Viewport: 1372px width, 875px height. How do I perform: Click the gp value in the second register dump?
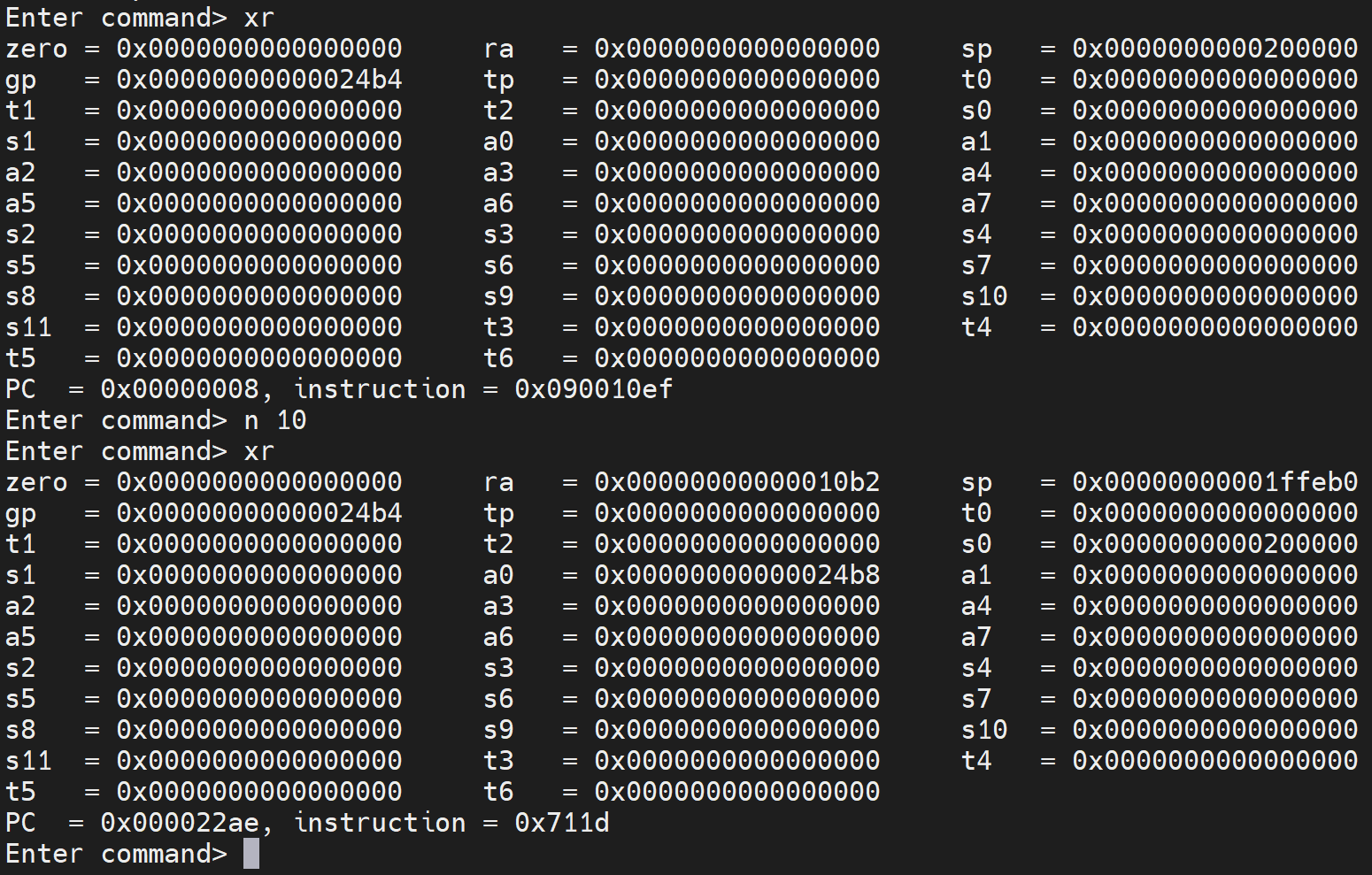(x=259, y=513)
